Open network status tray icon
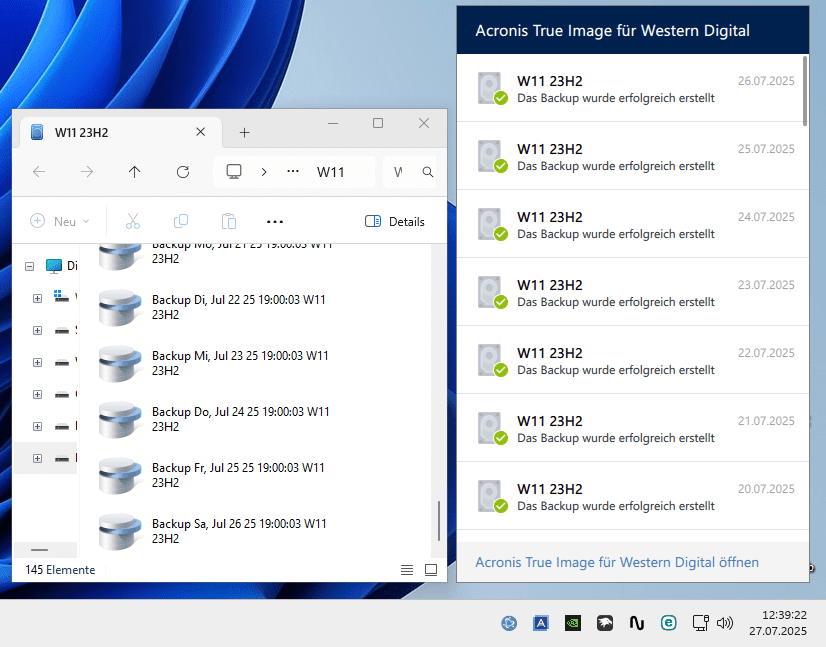 (x=701, y=623)
